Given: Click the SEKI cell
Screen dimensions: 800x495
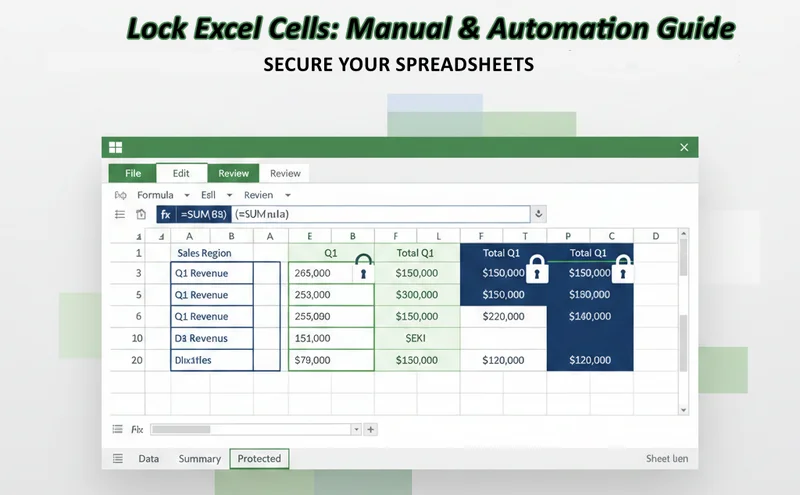Looking at the screenshot, I should [417, 338].
